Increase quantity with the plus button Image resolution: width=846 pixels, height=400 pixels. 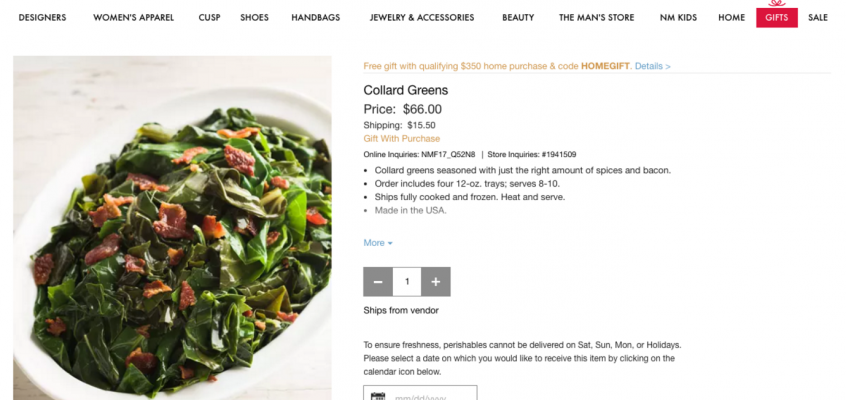point(435,282)
